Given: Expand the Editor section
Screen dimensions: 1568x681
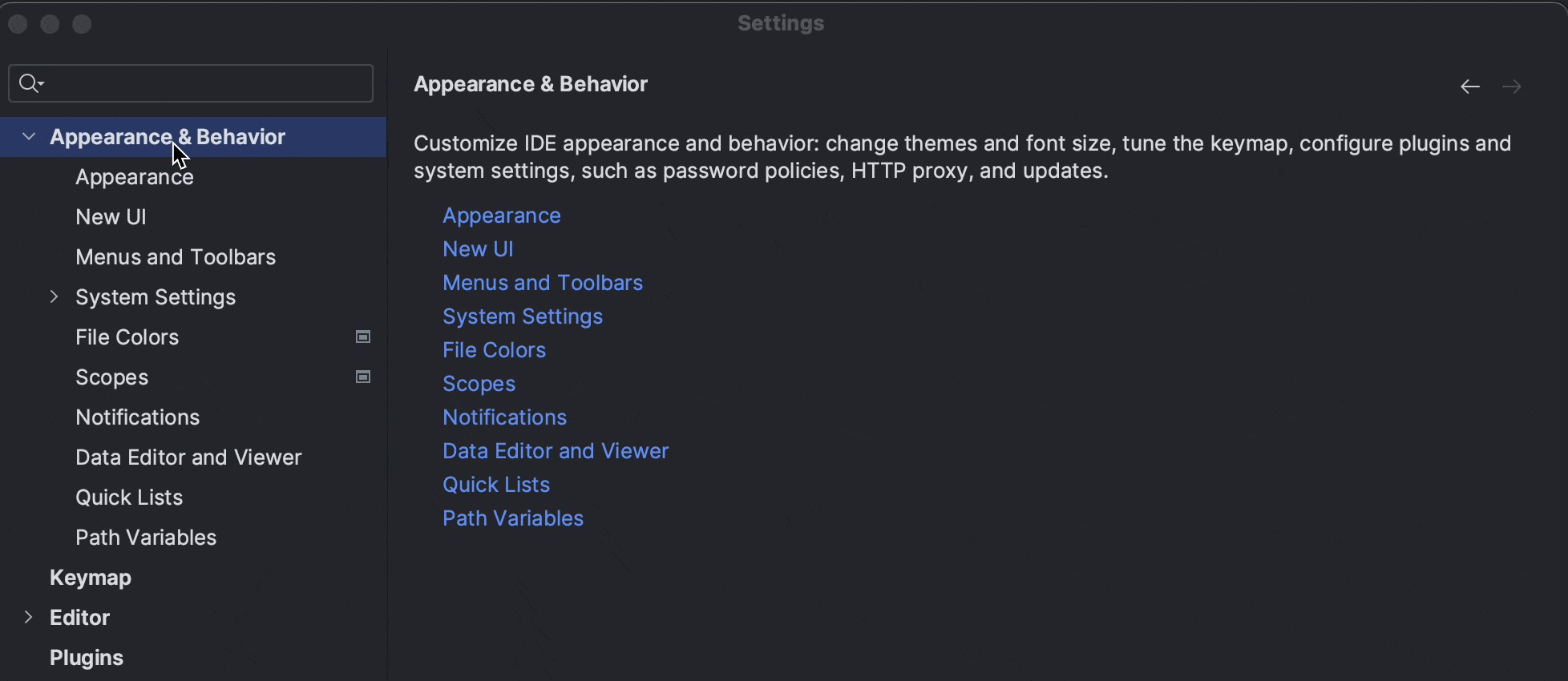Looking at the screenshot, I should tap(29, 618).
